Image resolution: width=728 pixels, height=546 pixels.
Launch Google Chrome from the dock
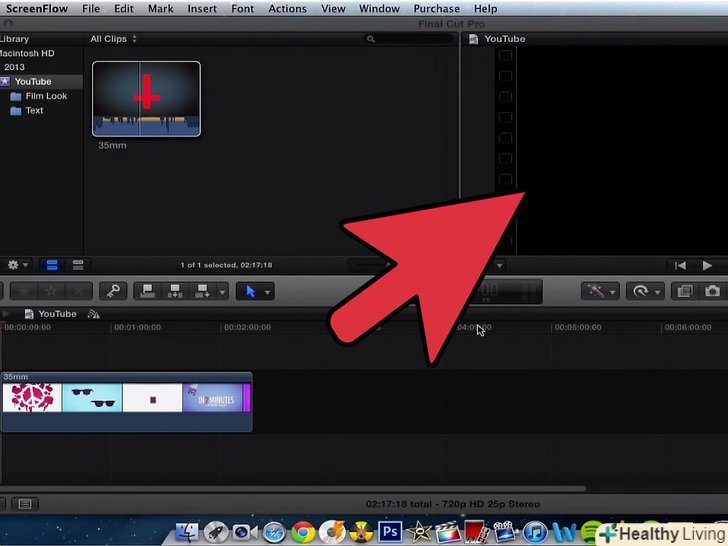[x=303, y=532]
